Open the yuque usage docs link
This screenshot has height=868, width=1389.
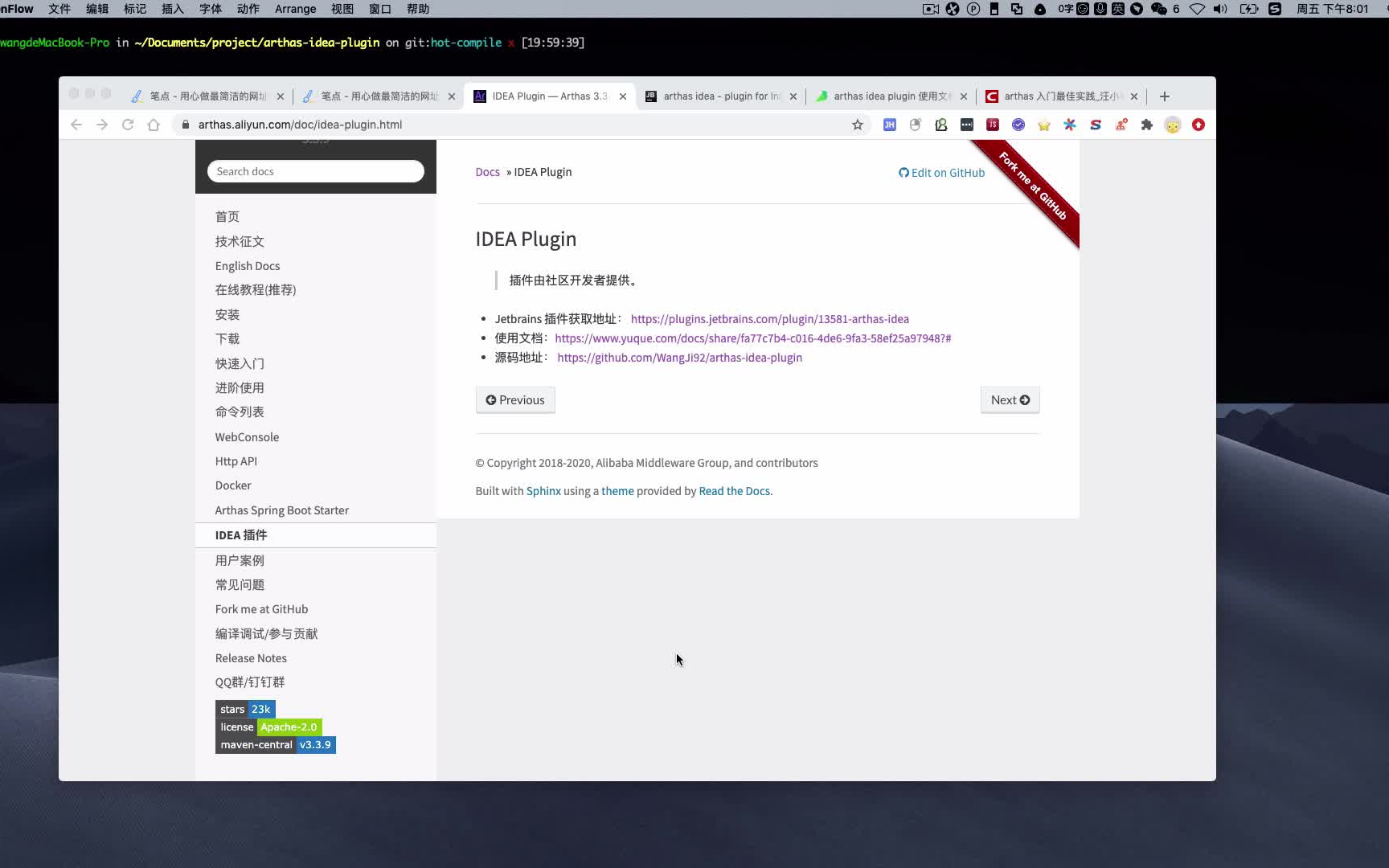click(x=752, y=338)
